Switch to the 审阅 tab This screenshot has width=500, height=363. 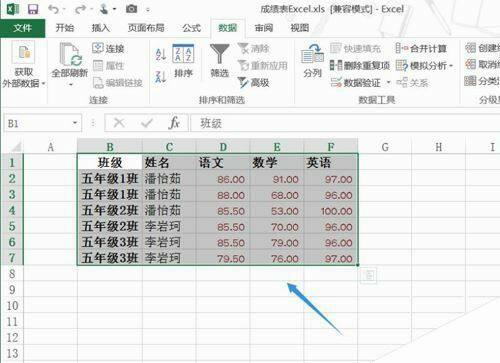(x=264, y=28)
